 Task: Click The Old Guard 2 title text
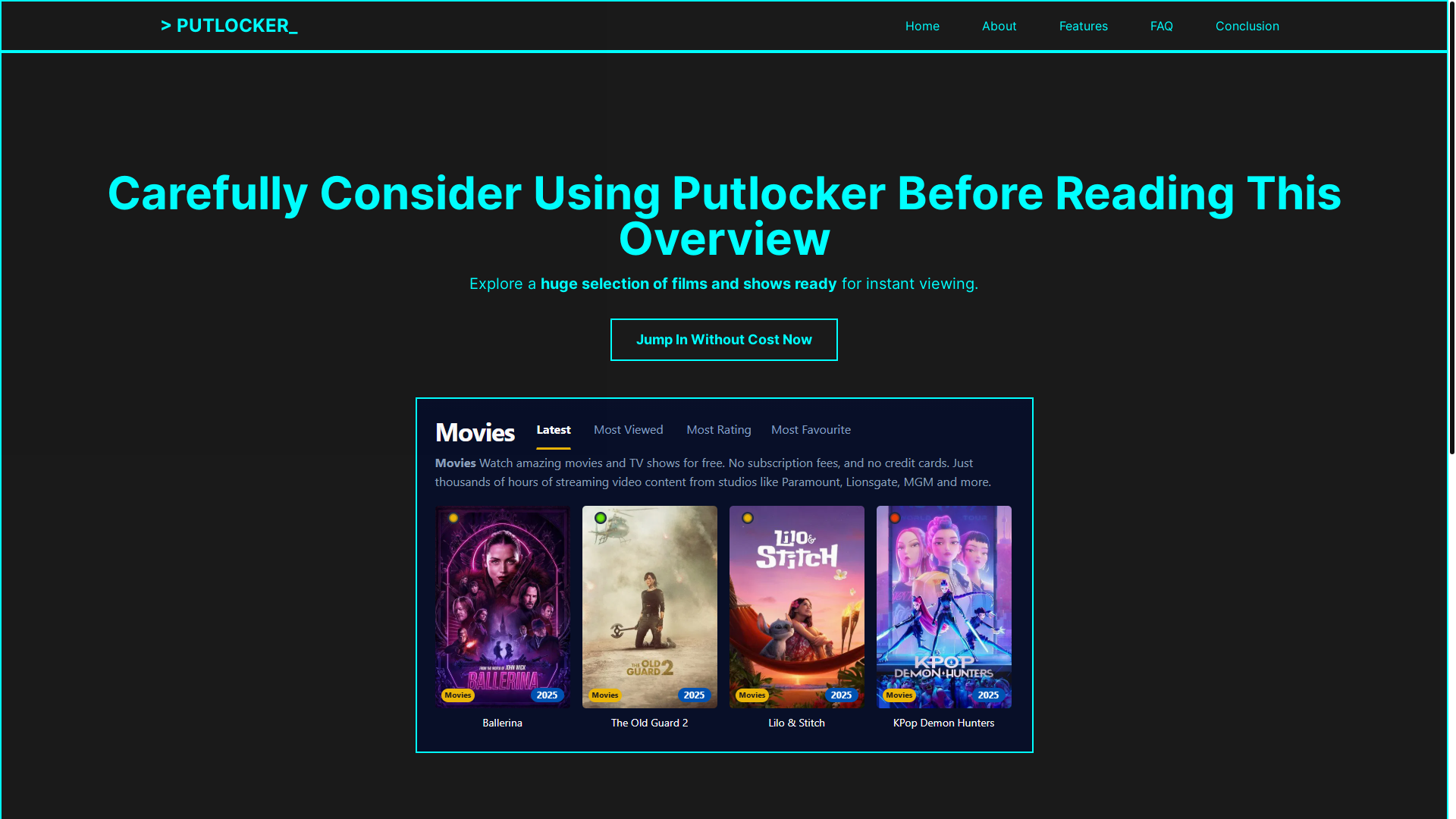point(649,723)
